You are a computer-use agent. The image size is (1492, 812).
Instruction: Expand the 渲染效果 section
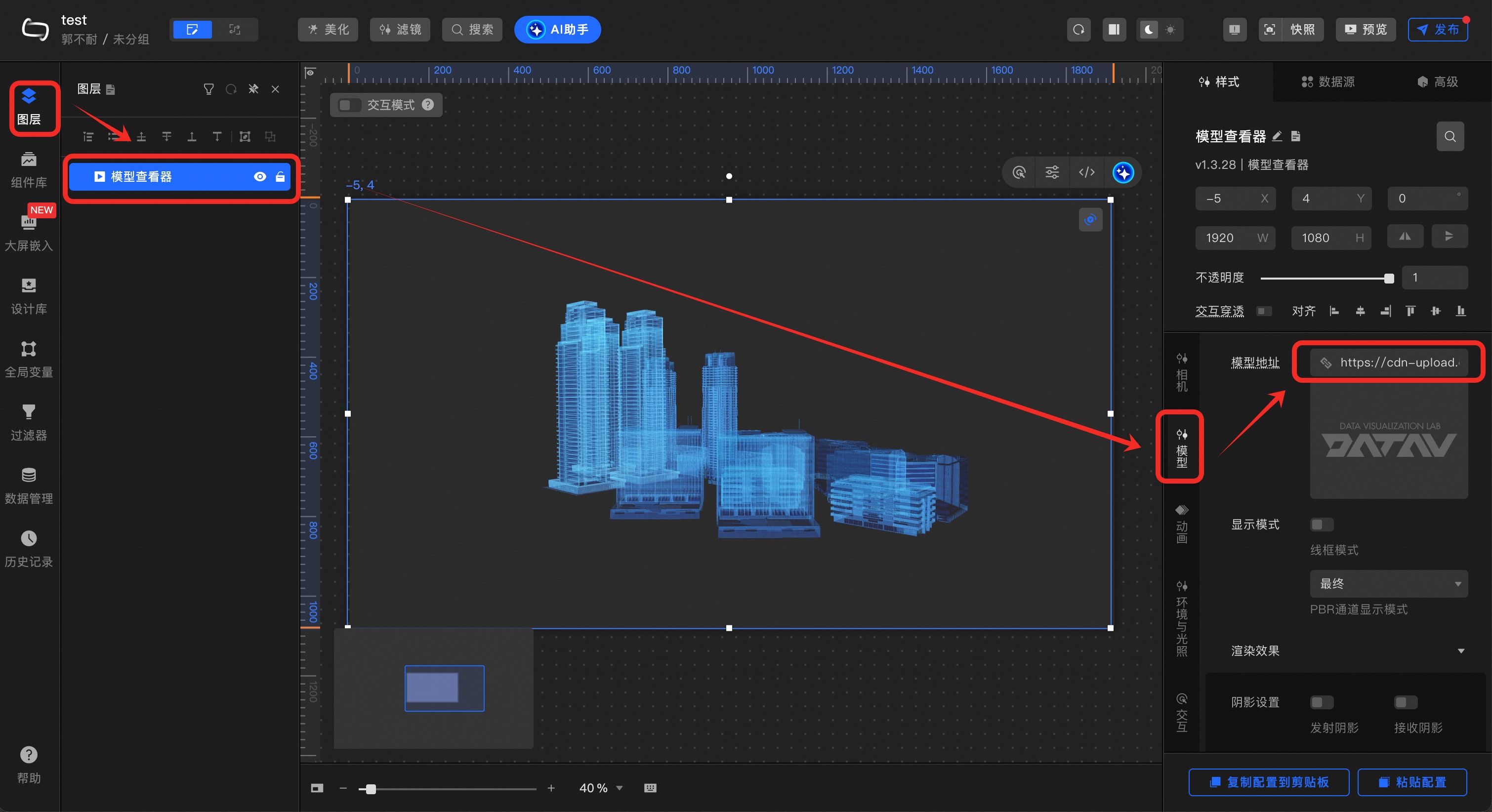[x=1461, y=651]
